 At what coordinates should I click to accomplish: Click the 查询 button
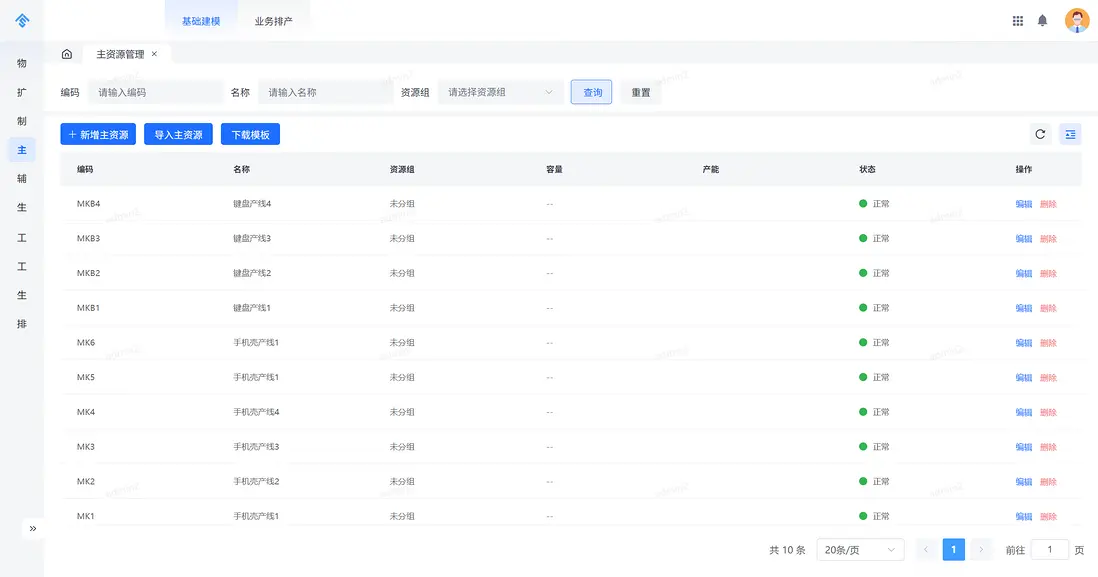click(x=592, y=92)
